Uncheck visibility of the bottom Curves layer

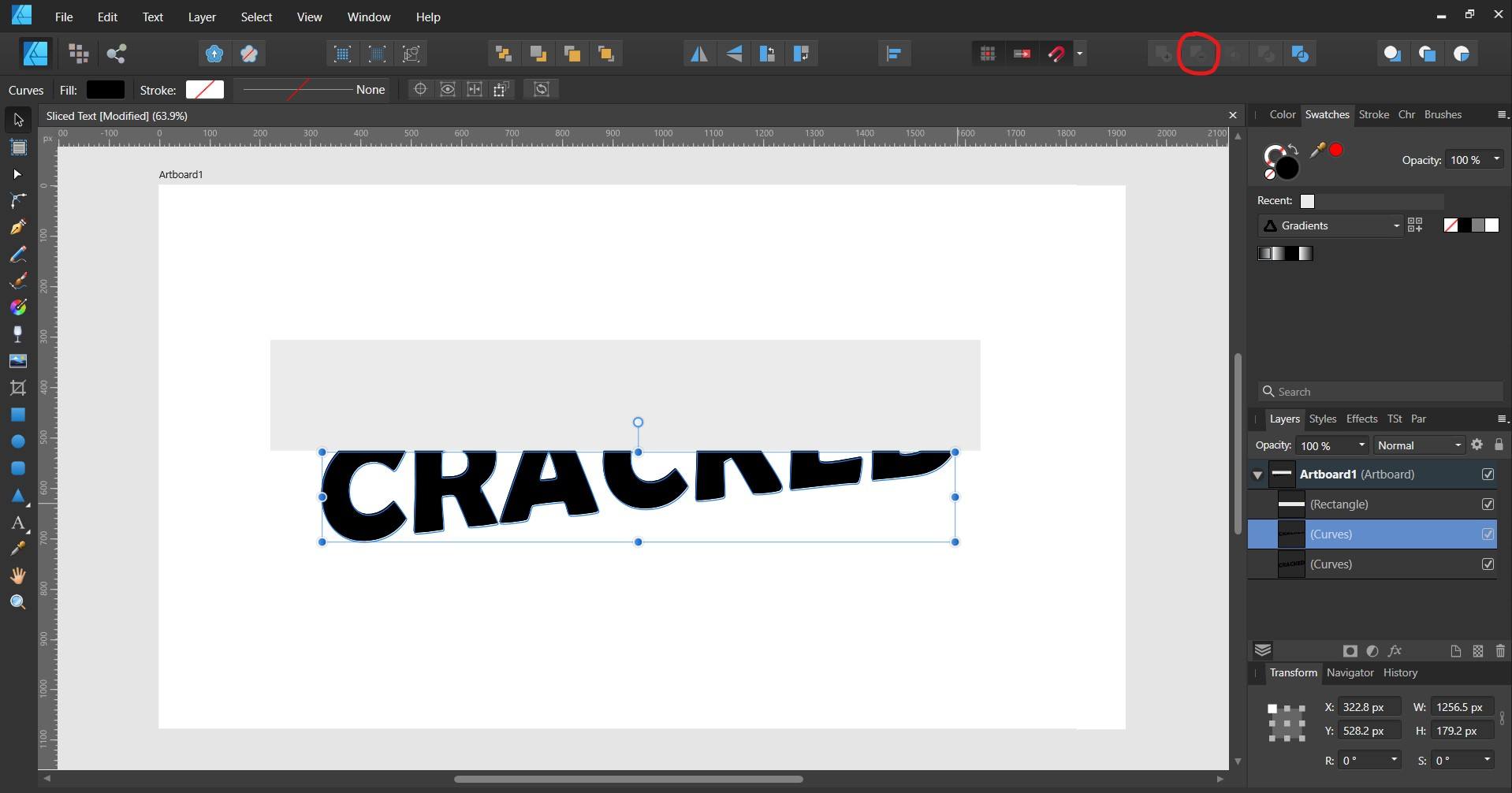(1488, 564)
